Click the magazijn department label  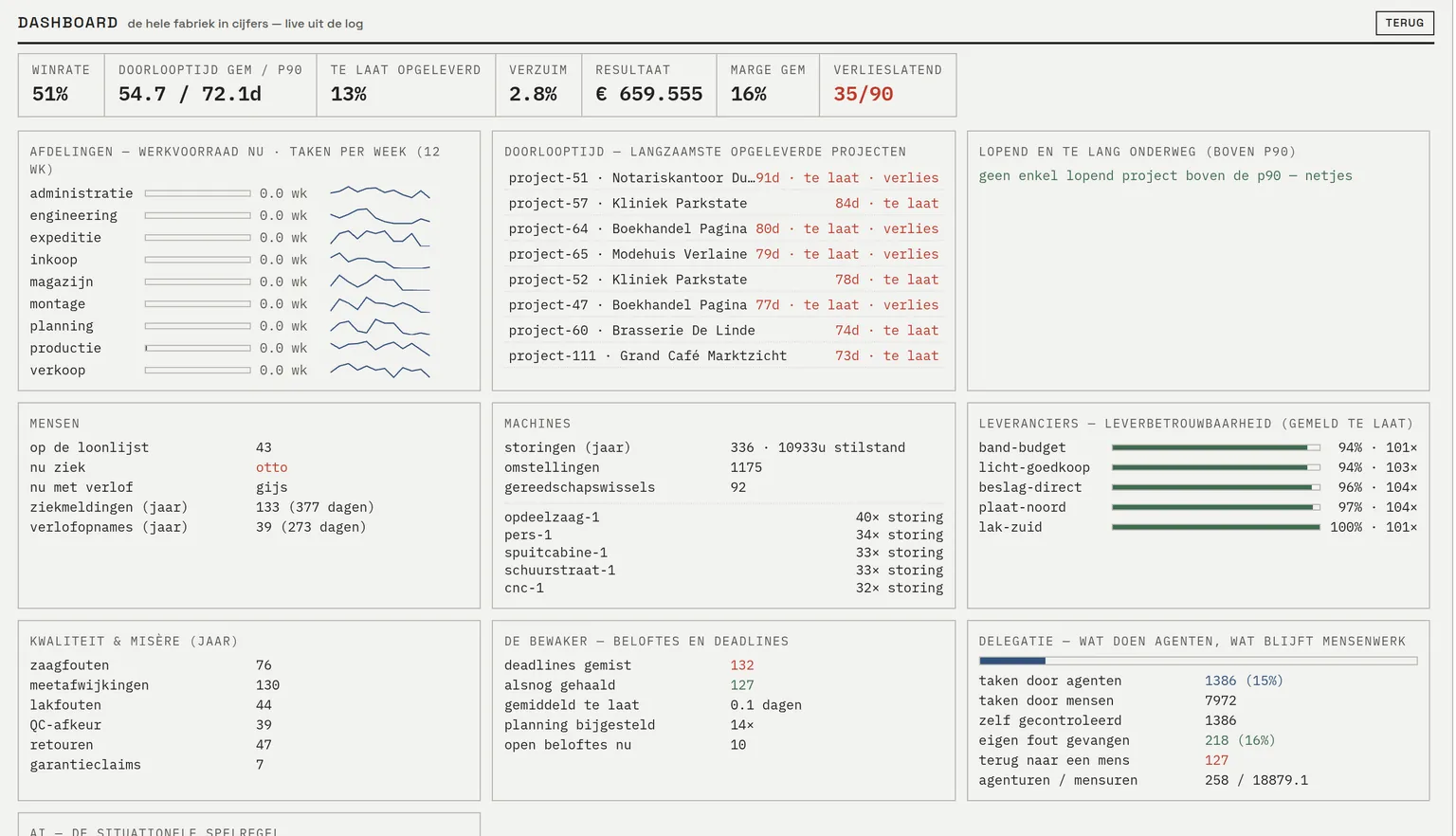point(62,282)
